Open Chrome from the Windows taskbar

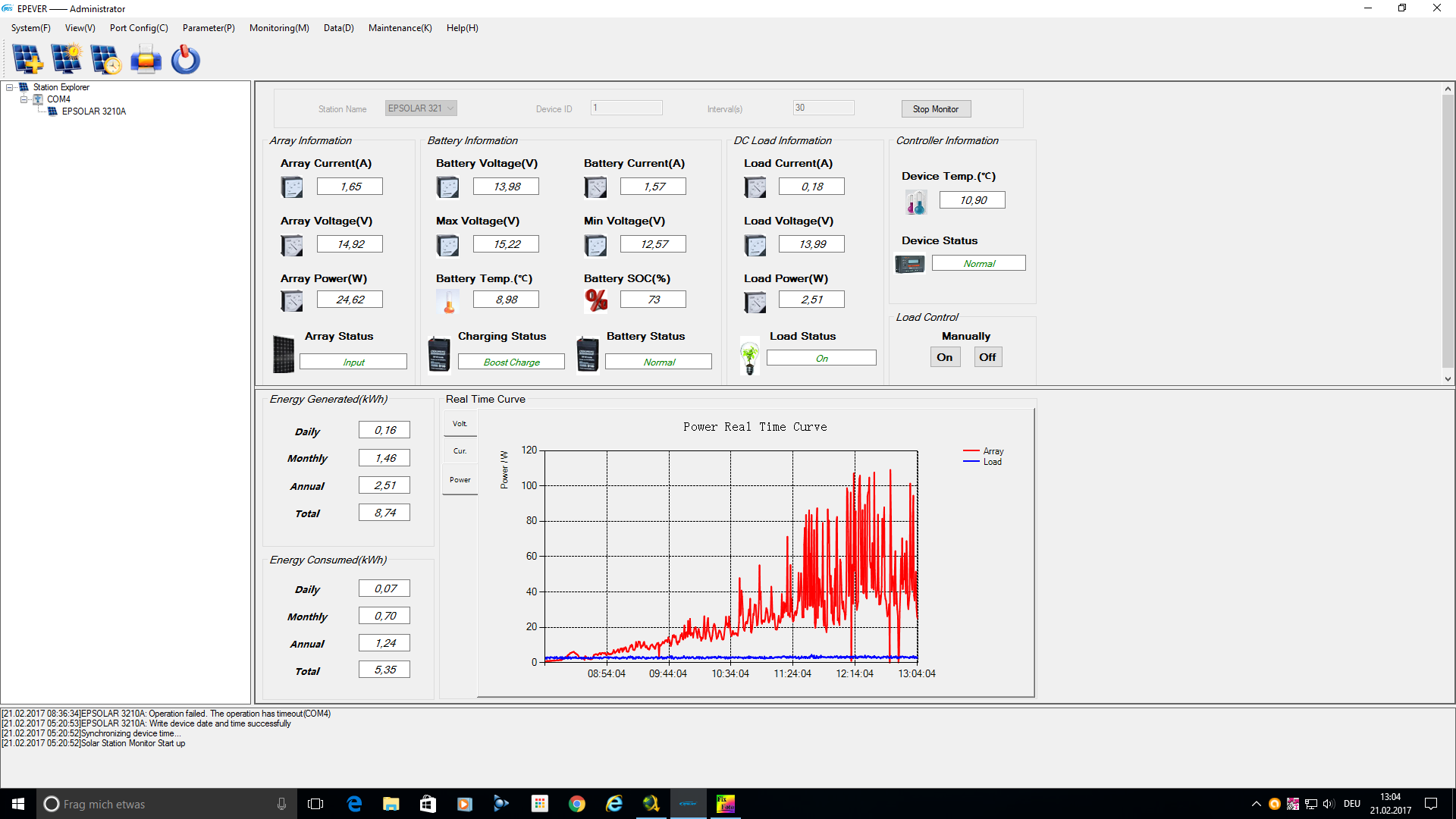(x=577, y=804)
